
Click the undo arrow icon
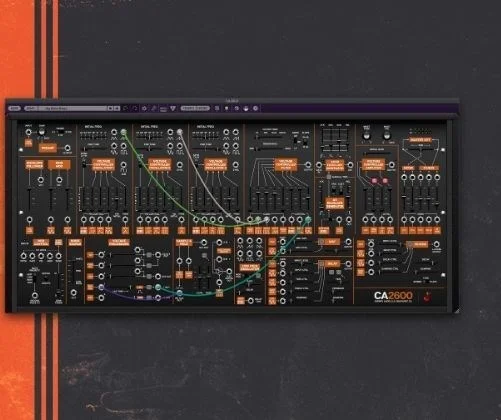tap(125, 108)
